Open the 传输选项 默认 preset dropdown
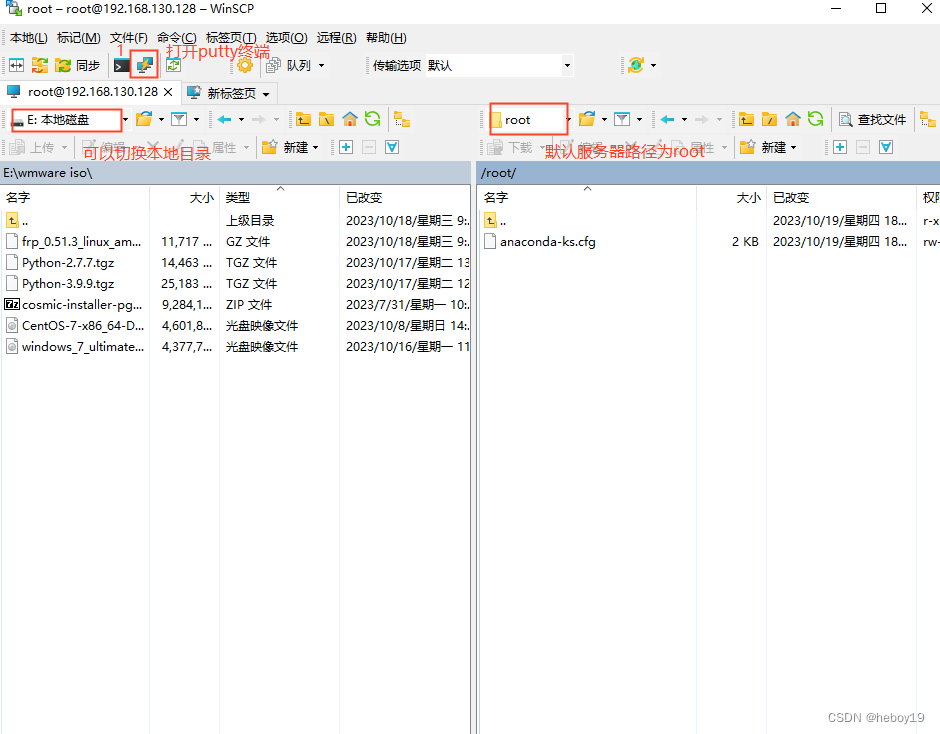This screenshot has width=940, height=734. [499, 65]
